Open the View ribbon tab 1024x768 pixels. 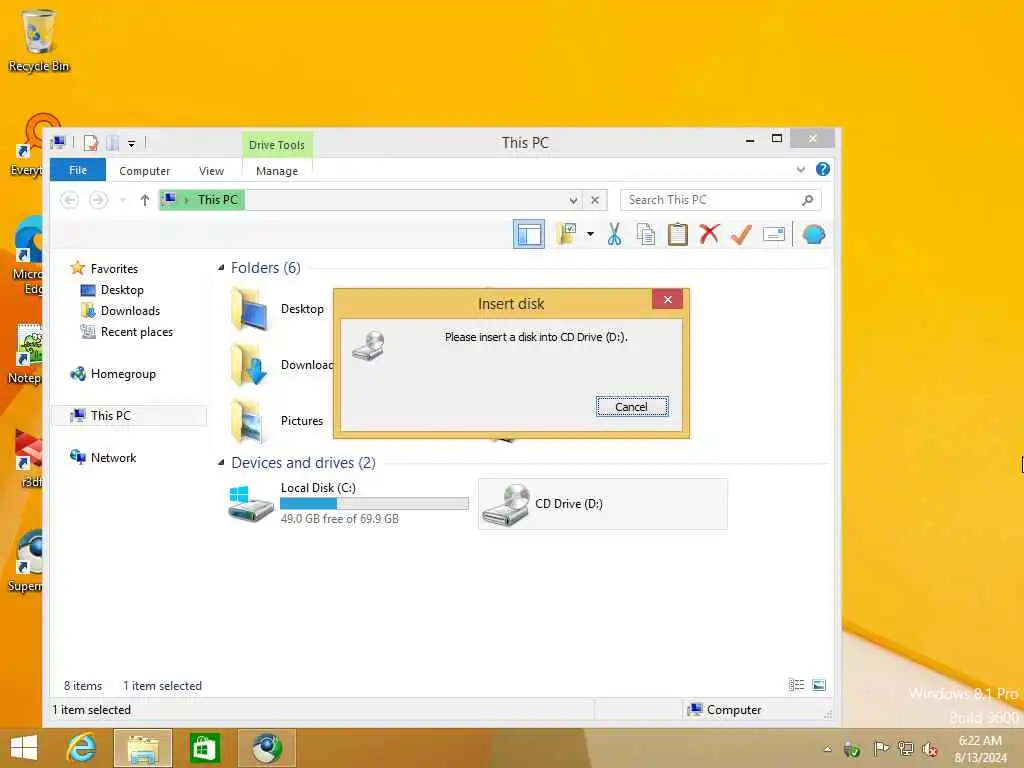coord(211,170)
